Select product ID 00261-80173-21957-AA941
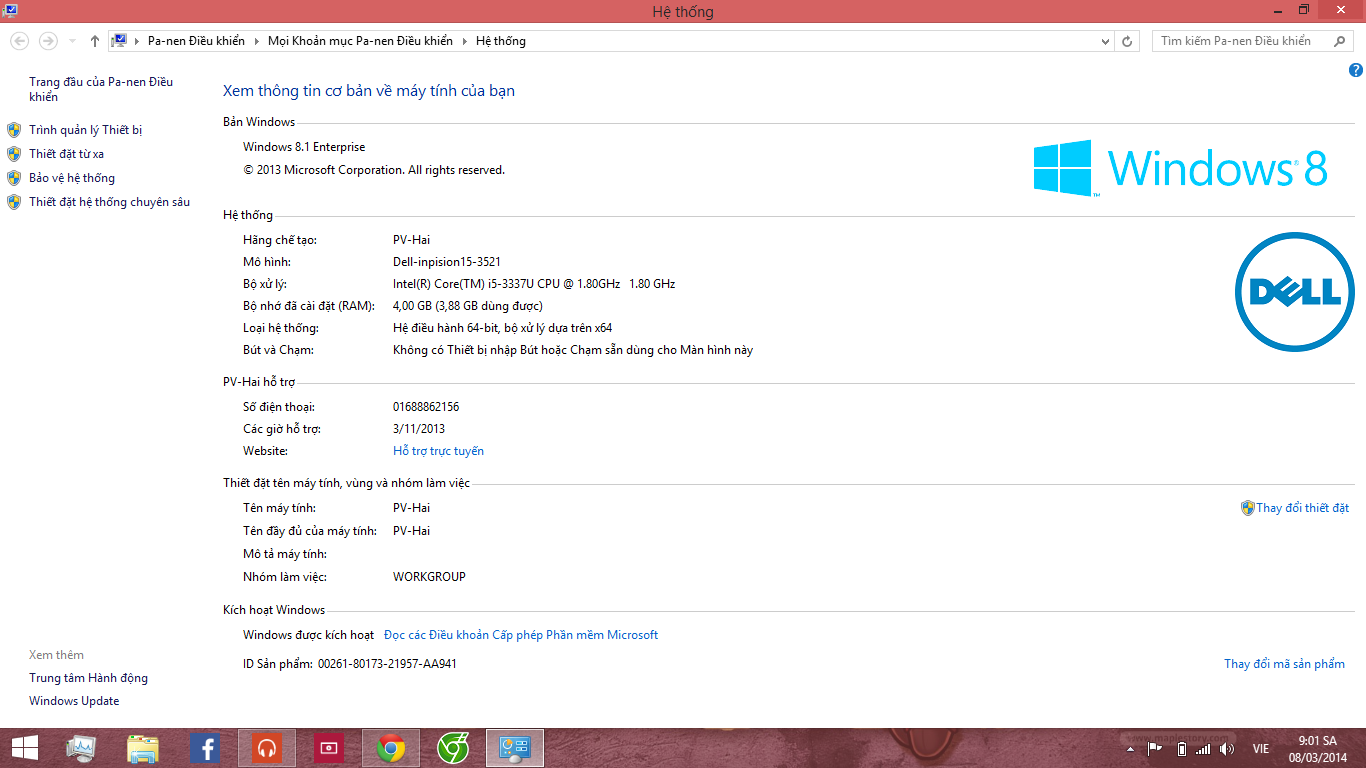 (387, 664)
